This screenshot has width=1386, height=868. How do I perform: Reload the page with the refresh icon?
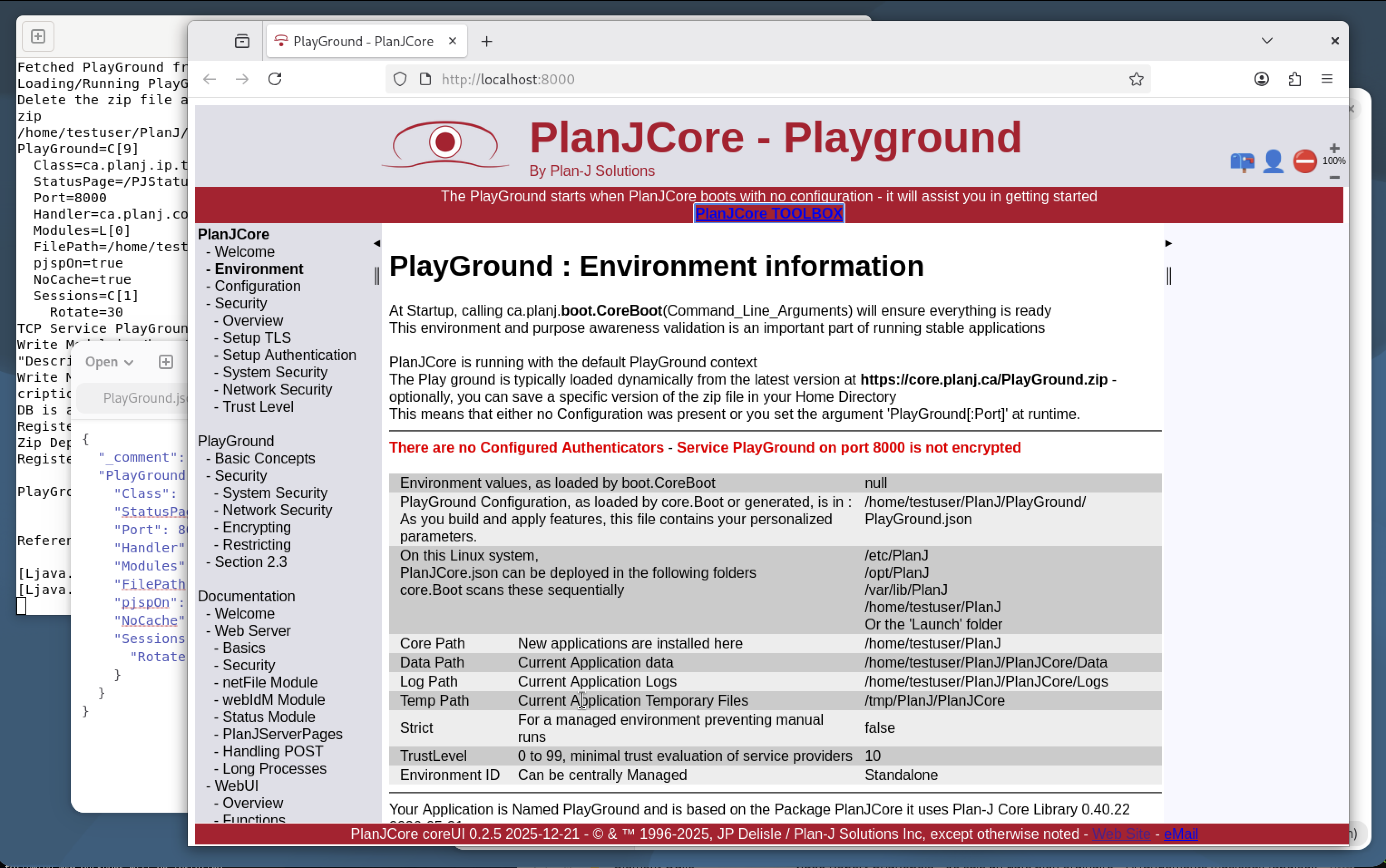275,79
